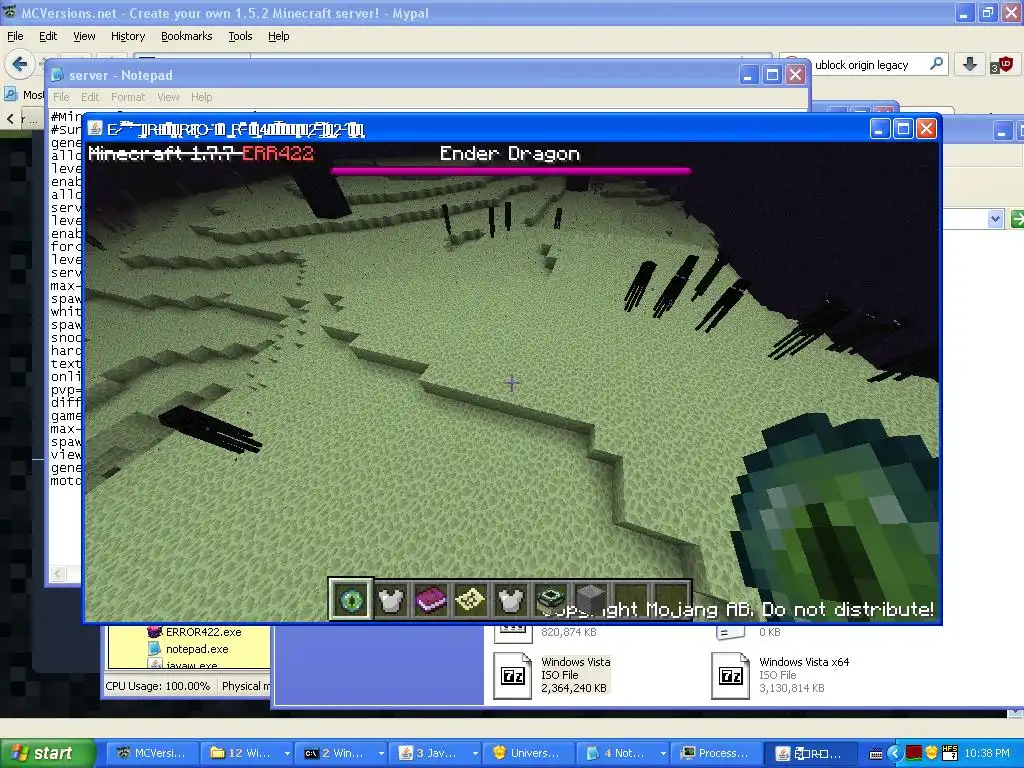Click the glitched-title Java taskbar button

[810, 753]
